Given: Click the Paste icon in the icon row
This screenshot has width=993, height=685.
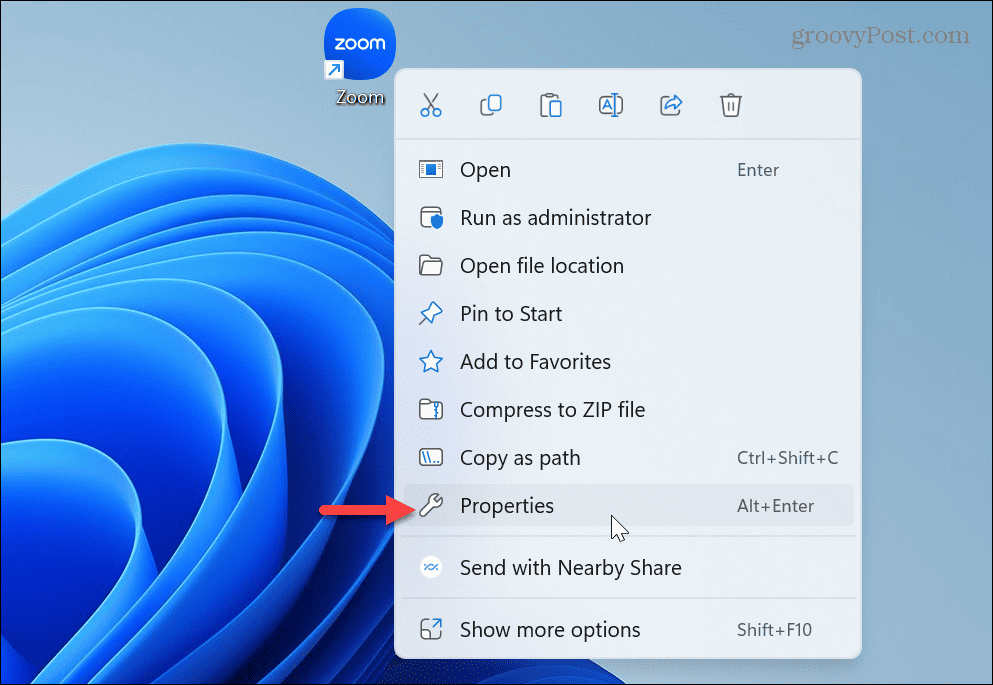Looking at the screenshot, I should [x=551, y=104].
